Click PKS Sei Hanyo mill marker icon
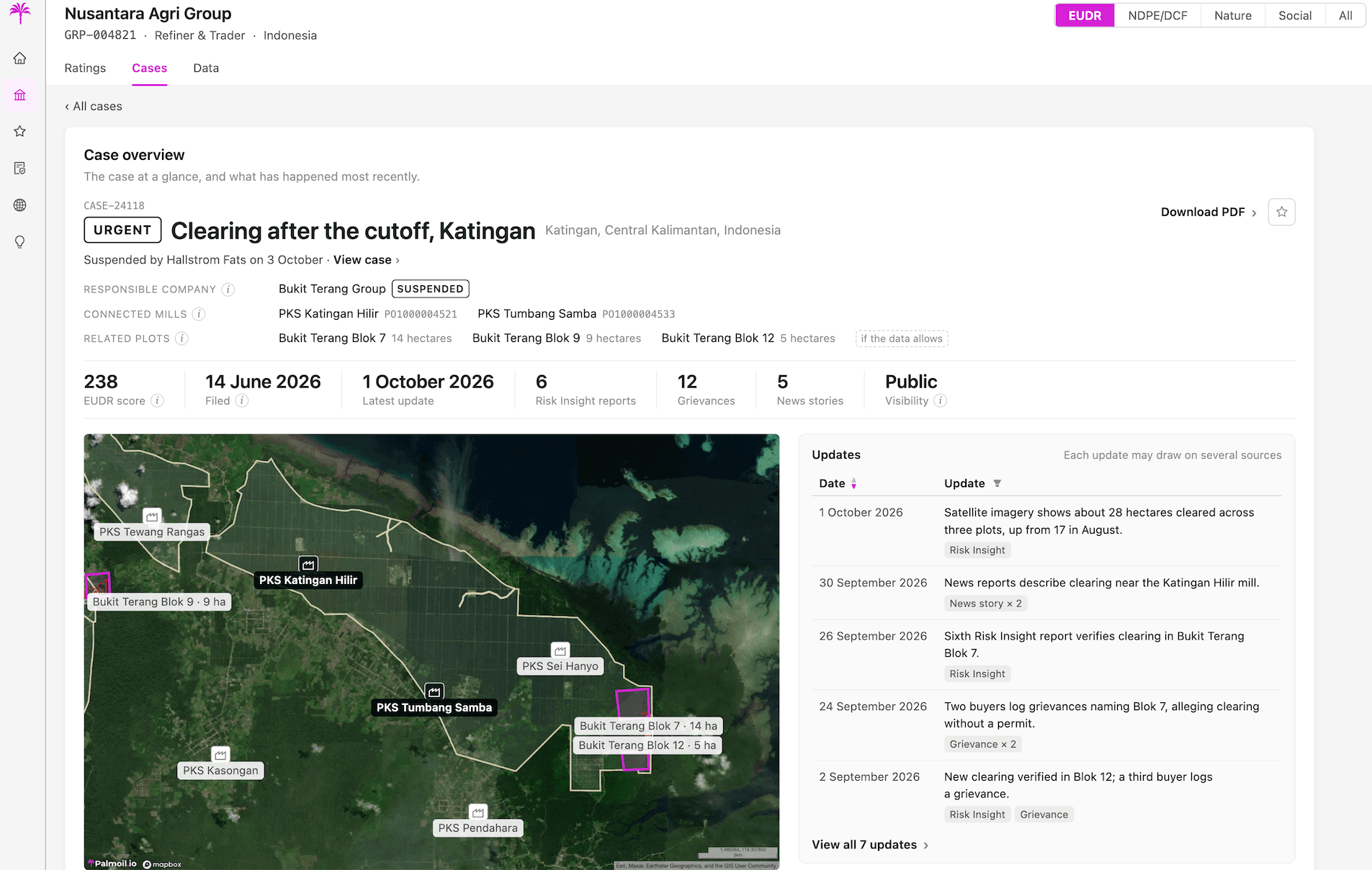The height and width of the screenshot is (870, 1372). [x=560, y=650]
